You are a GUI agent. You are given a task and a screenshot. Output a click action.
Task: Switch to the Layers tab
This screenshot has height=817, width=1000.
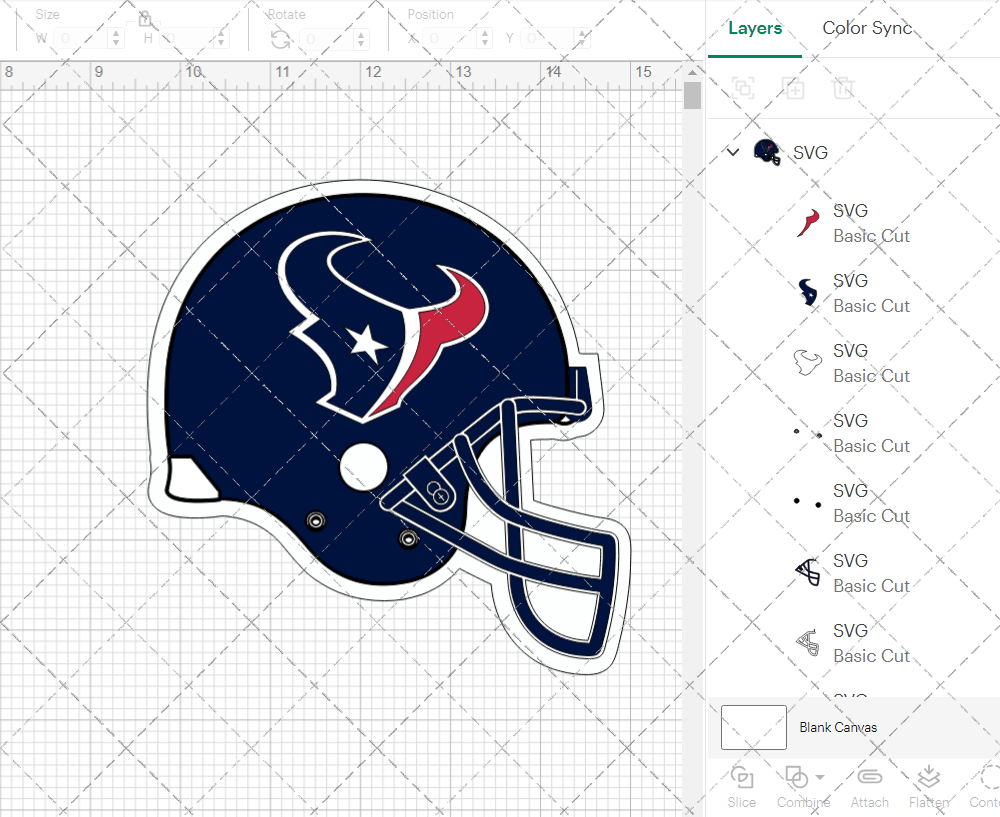pos(754,28)
